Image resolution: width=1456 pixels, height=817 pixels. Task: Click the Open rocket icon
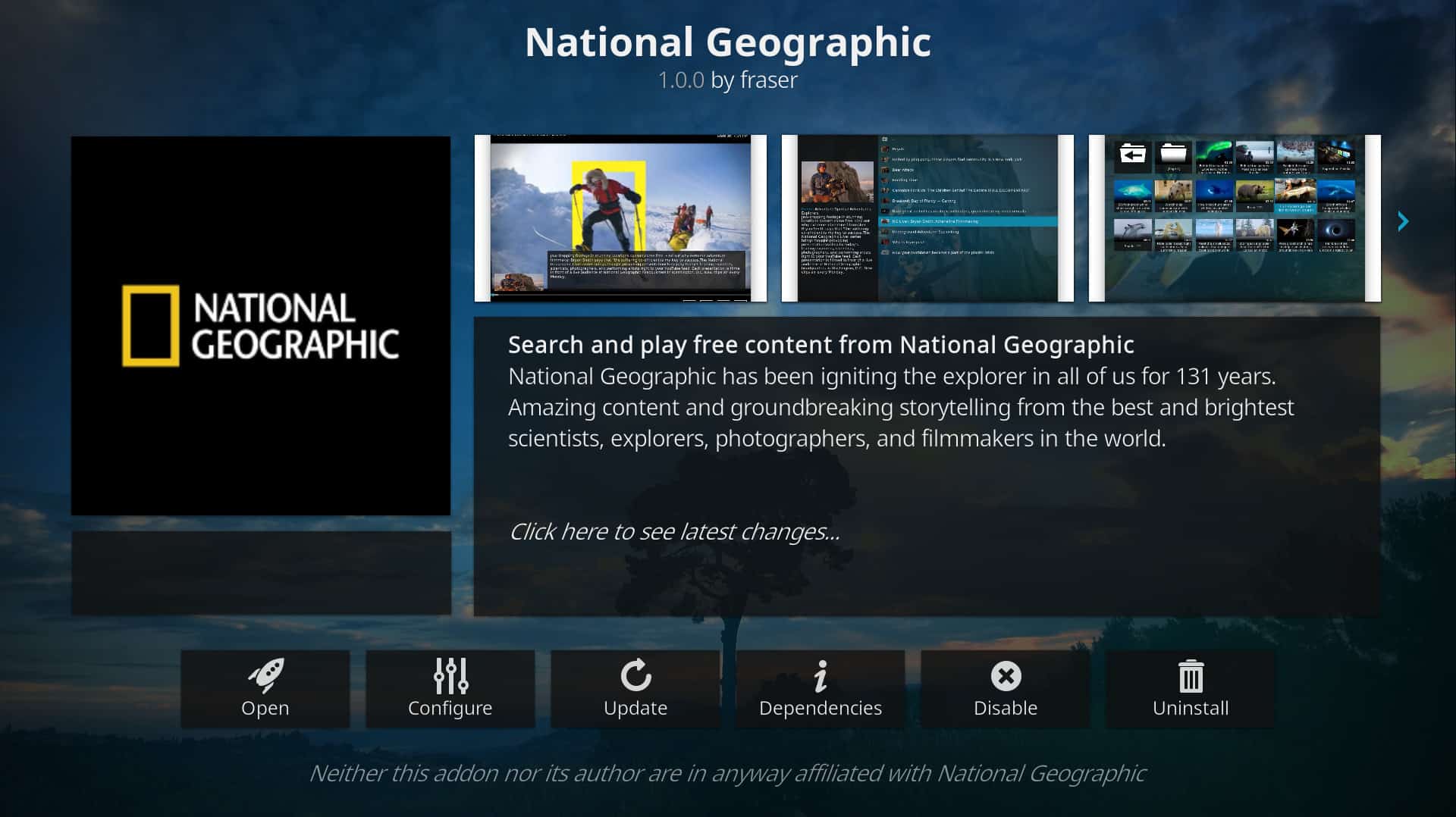265,675
